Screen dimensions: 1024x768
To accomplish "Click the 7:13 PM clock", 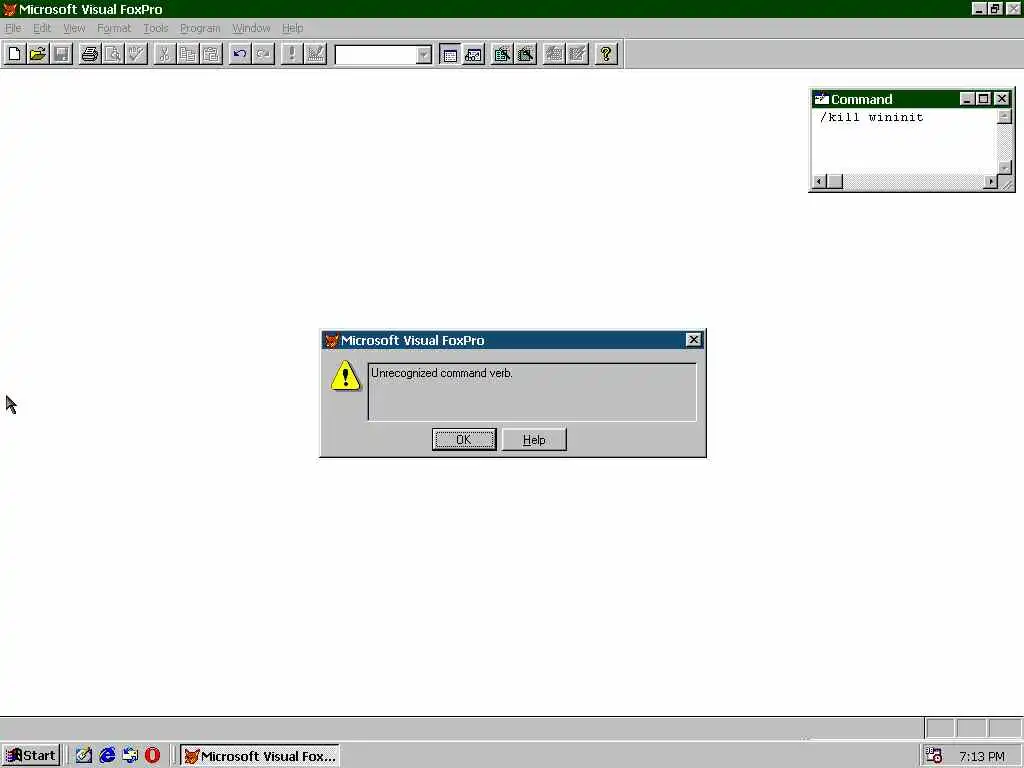I will click(982, 757).
